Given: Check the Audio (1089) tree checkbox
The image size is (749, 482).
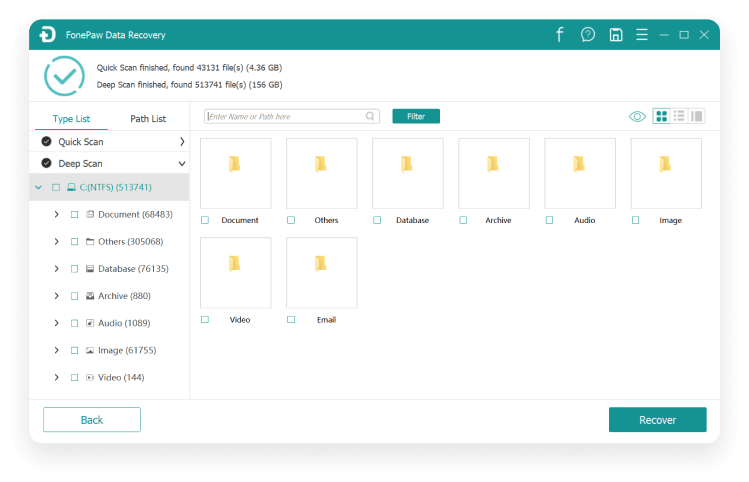Looking at the screenshot, I should pos(75,323).
